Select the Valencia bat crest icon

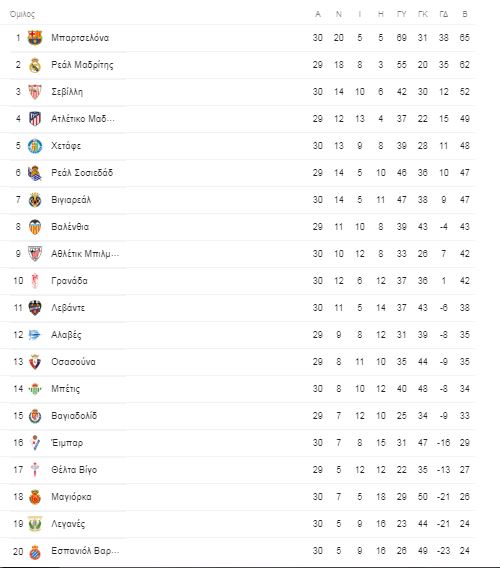coord(35,227)
